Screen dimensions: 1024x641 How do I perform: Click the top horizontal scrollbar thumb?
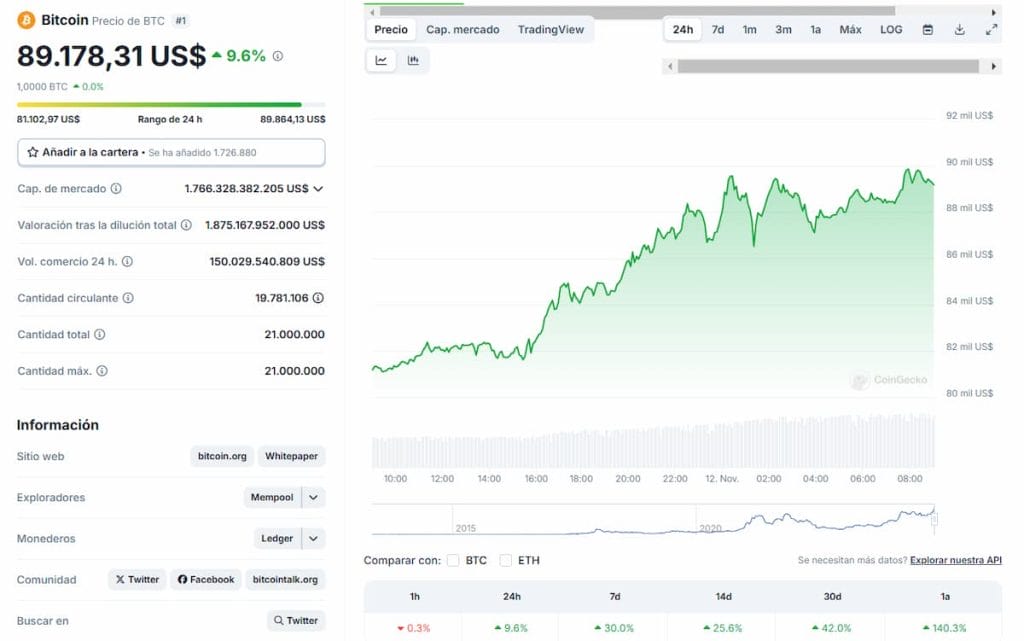tap(637, 12)
